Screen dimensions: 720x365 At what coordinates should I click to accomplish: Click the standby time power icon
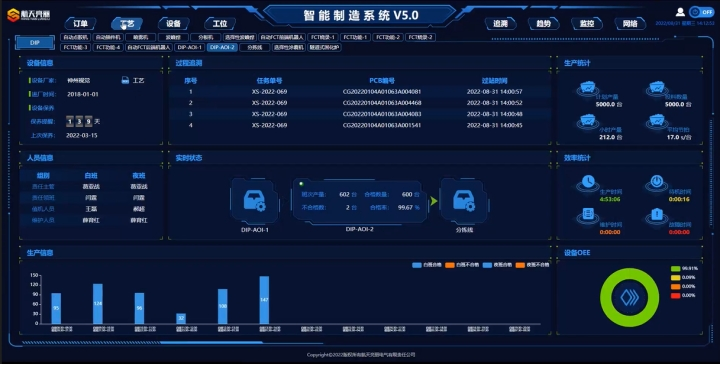[657, 182]
